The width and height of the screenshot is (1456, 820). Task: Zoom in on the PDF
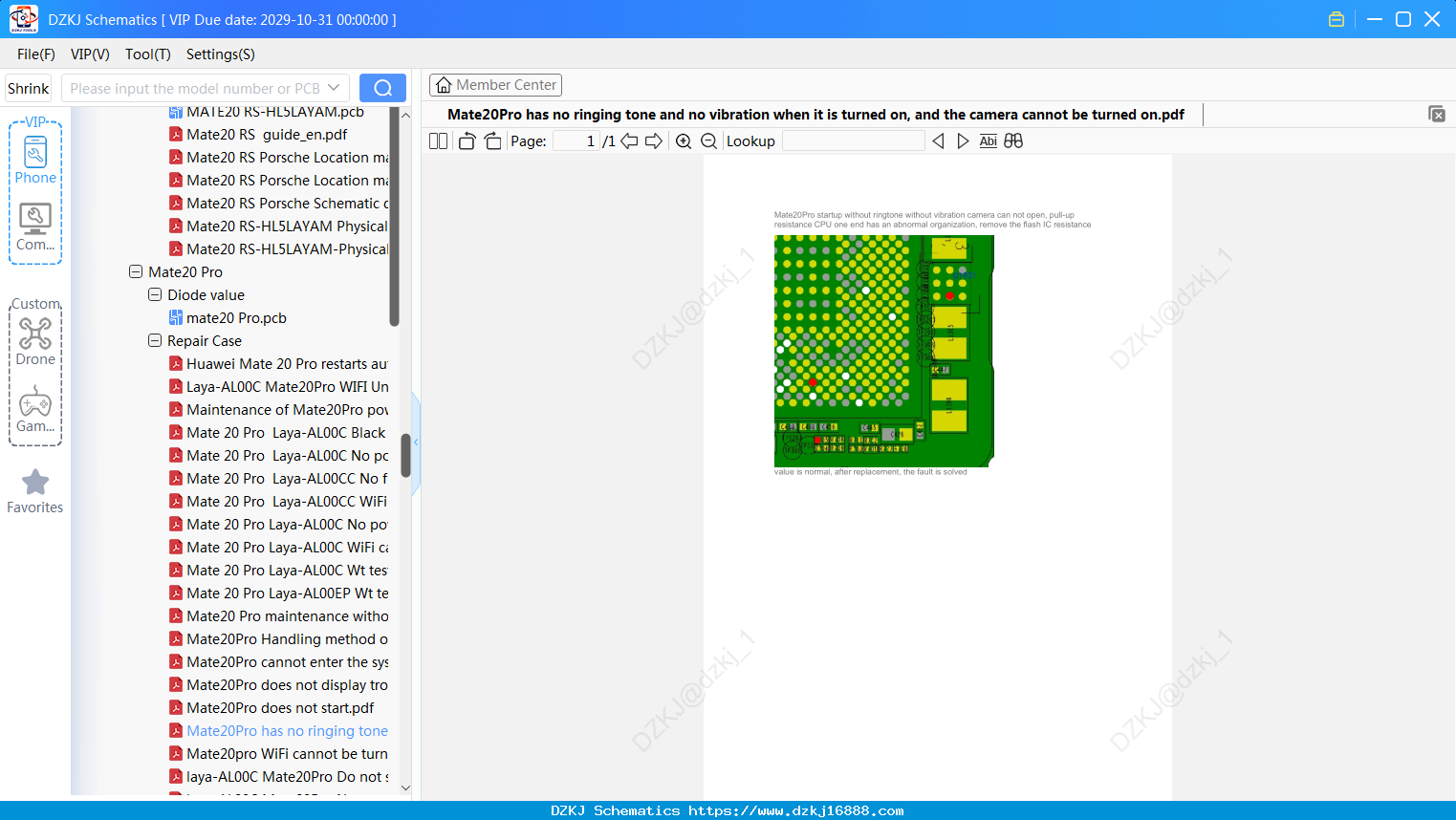click(x=684, y=141)
